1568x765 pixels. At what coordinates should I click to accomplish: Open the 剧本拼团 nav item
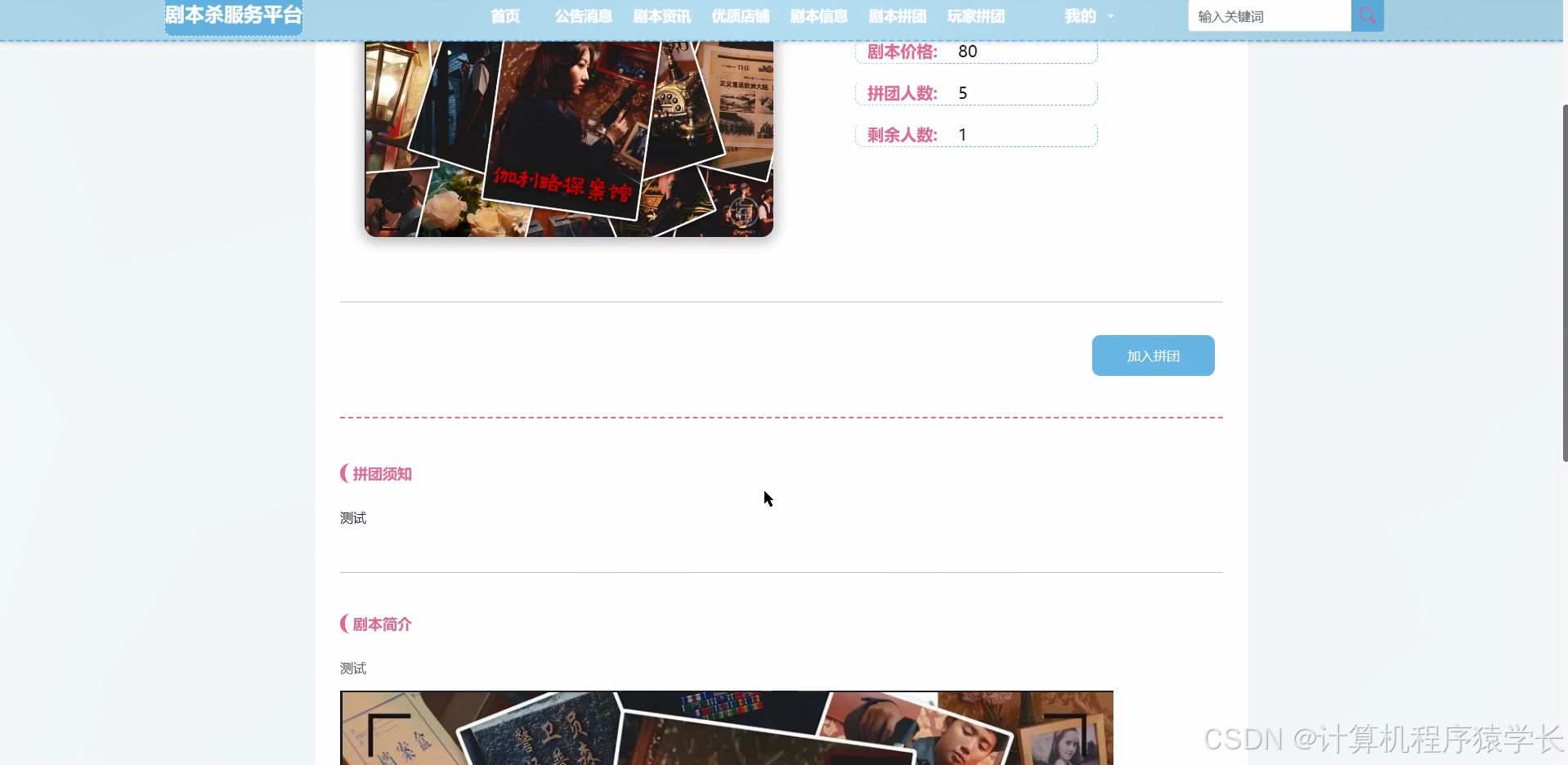(x=898, y=16)
